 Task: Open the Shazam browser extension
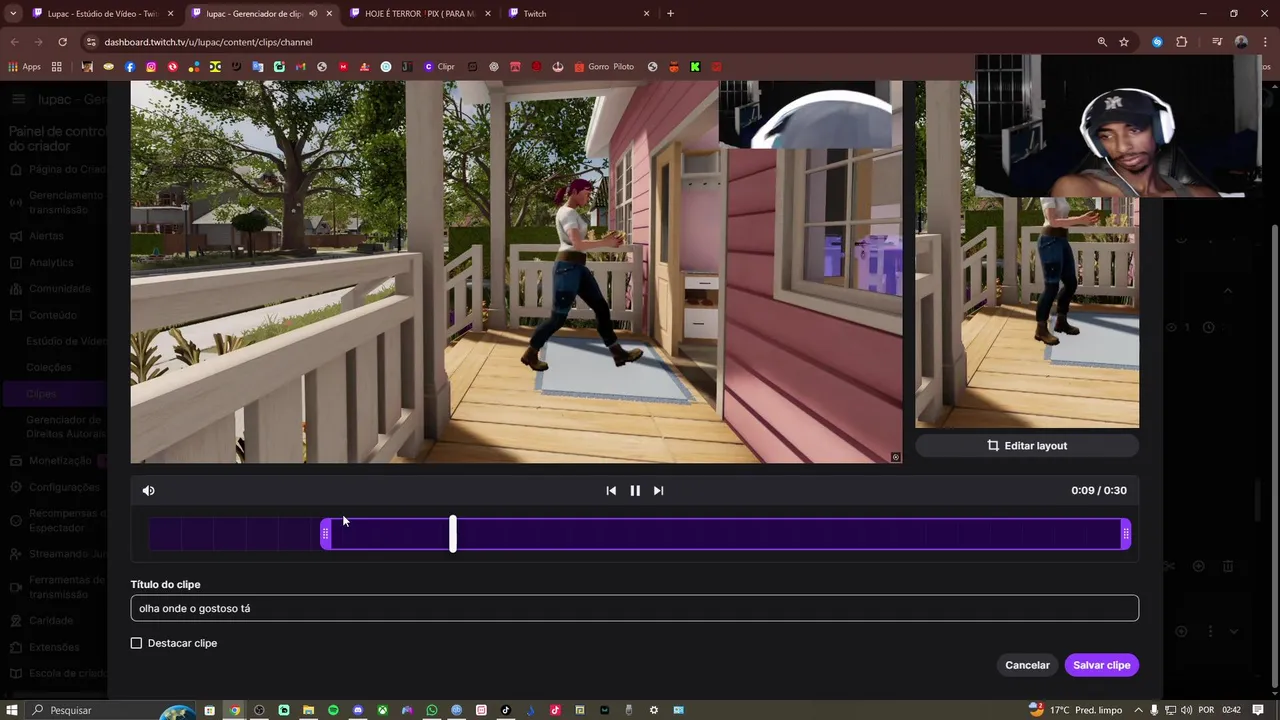(x=1157, y=42)
